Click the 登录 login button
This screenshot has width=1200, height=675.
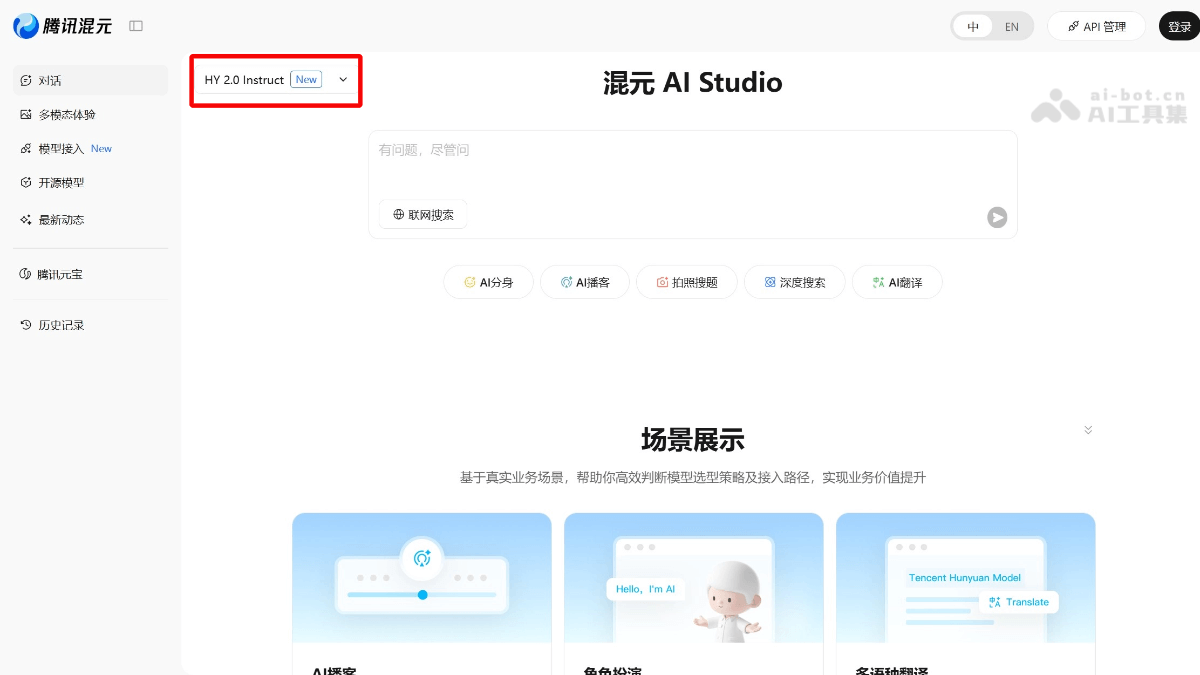pos(1180,26)
